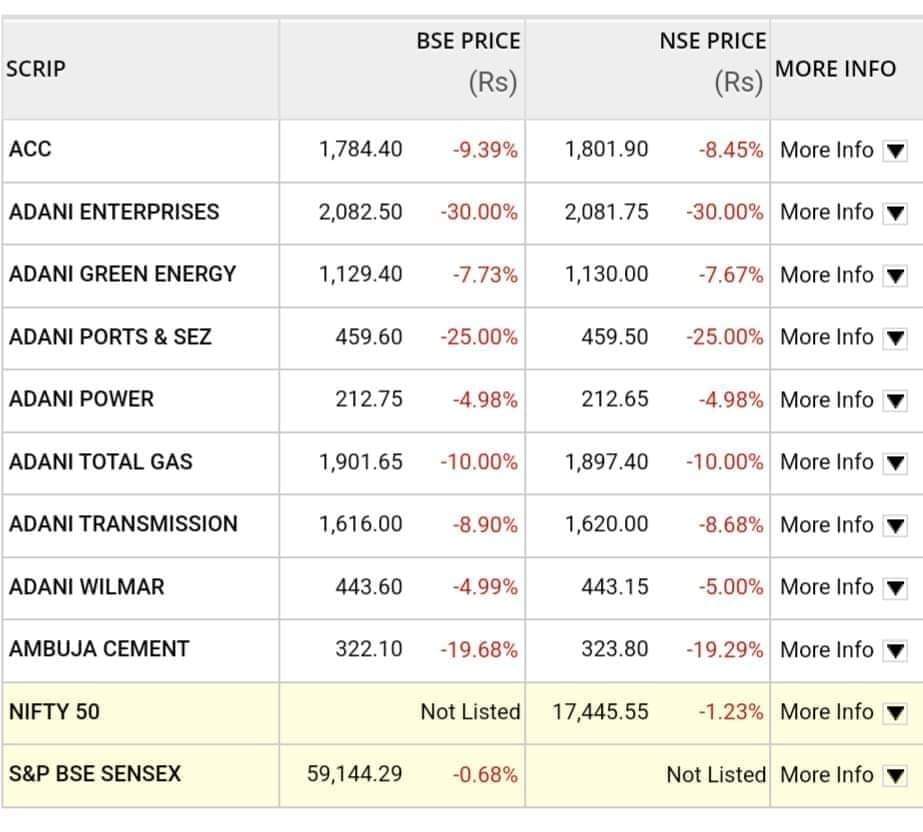Open Adani Green Energy More Info dropdown arrow
923x832 pixels.
click(896, 276)
